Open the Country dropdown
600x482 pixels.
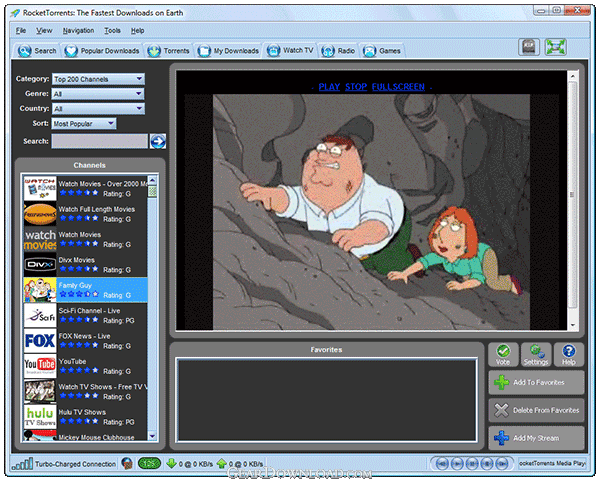pyautogui.click(x=98, y=109)
